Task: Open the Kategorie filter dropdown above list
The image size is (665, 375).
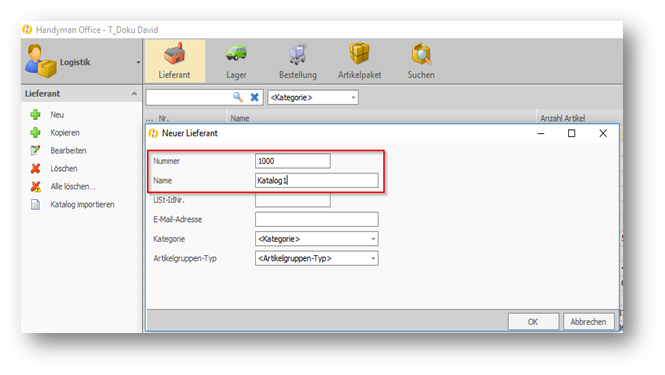Action: (313, 97)
